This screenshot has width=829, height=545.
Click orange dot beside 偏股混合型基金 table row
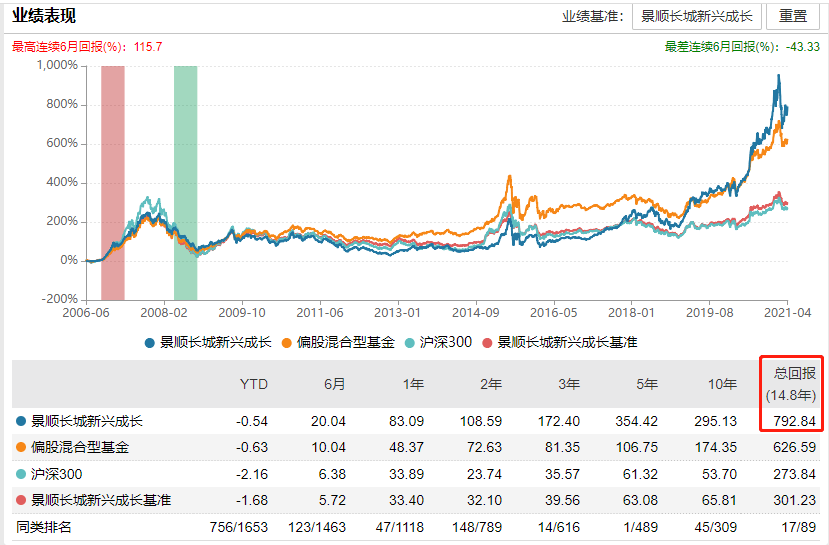click(x=22, y=448)
